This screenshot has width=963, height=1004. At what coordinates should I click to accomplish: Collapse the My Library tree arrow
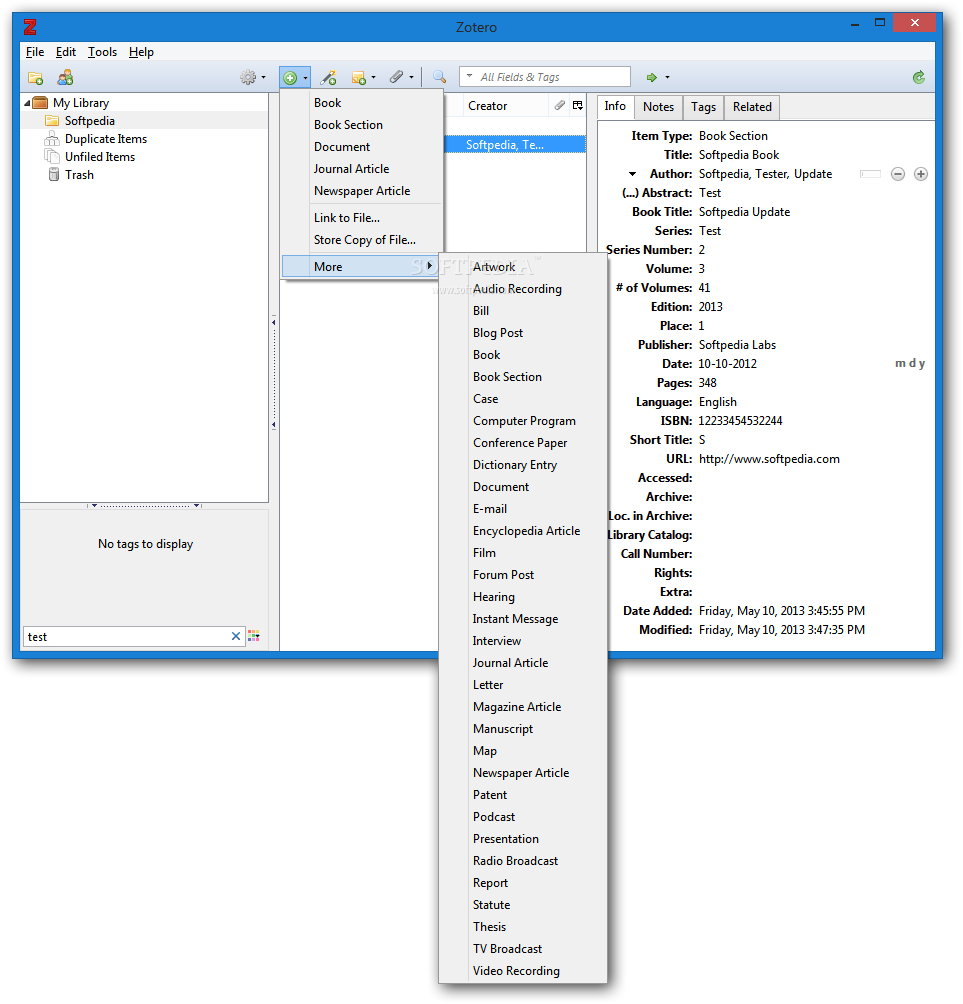click(28, 103)
